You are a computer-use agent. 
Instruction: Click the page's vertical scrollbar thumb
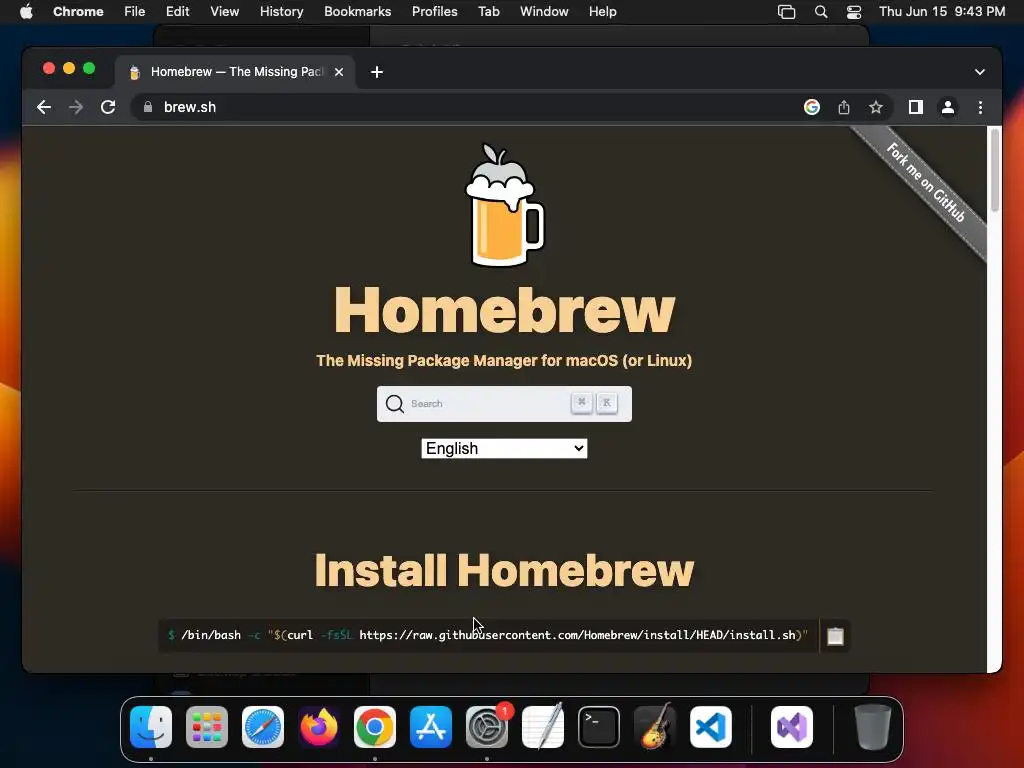point(995,170)
